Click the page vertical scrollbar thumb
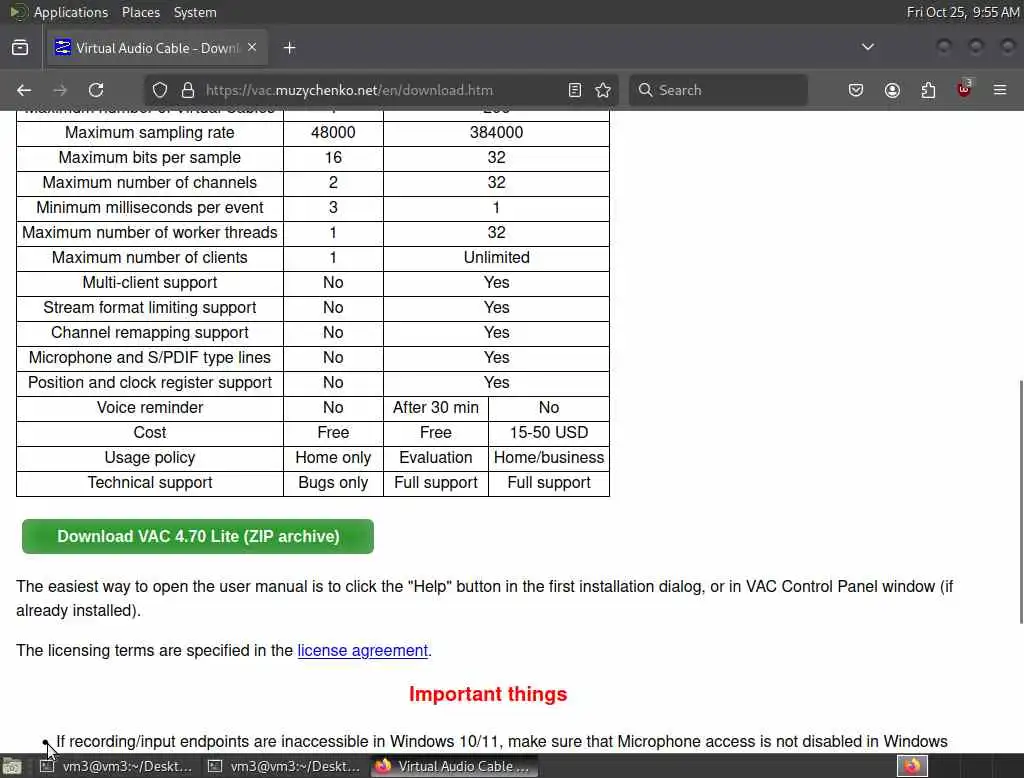 click(x=1020, y=502)
